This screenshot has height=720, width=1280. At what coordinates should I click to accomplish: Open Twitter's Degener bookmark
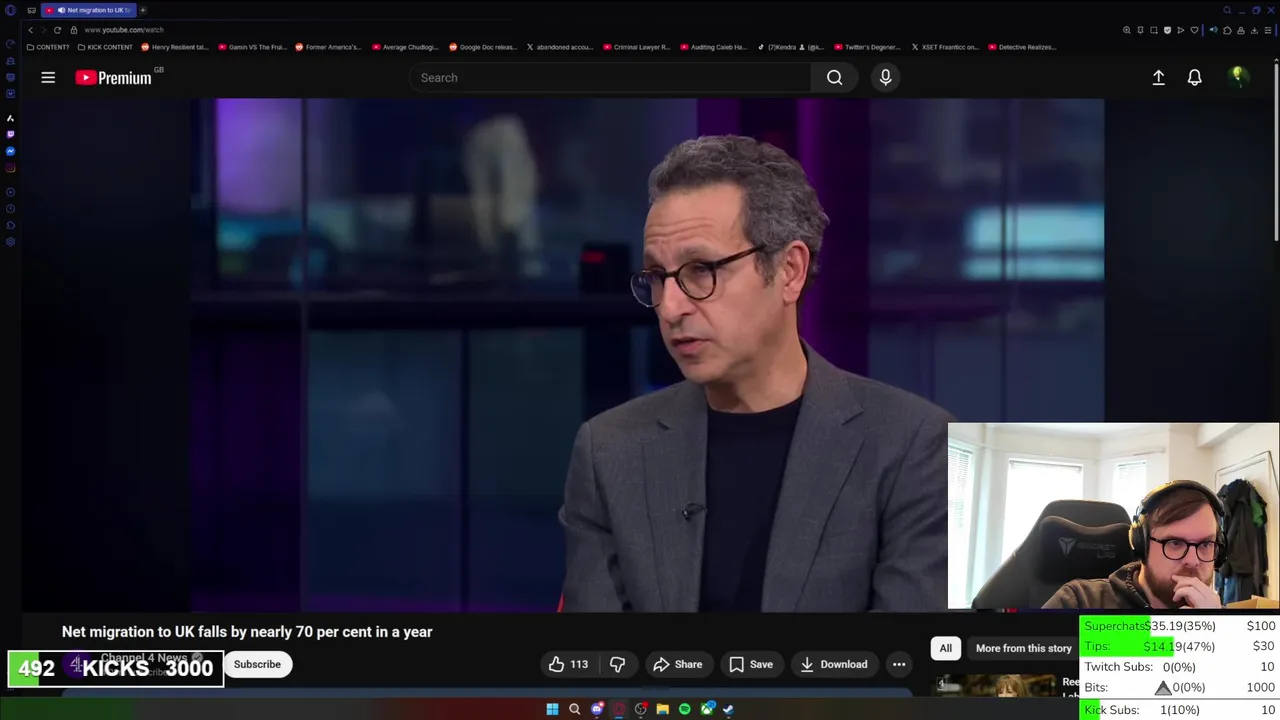point(867,47)
